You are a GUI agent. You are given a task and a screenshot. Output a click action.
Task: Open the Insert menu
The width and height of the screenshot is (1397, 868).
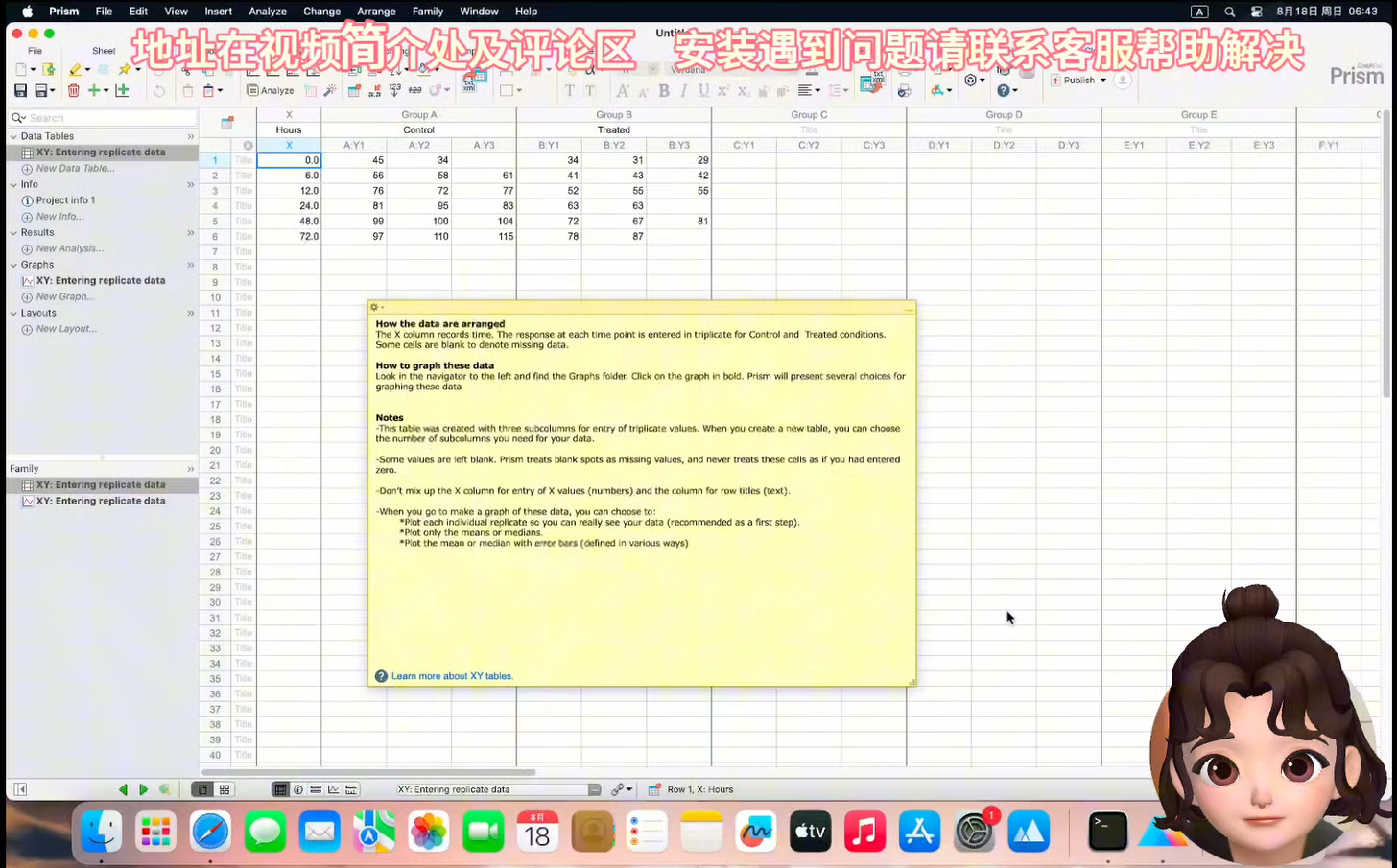(x=218, y=12)
